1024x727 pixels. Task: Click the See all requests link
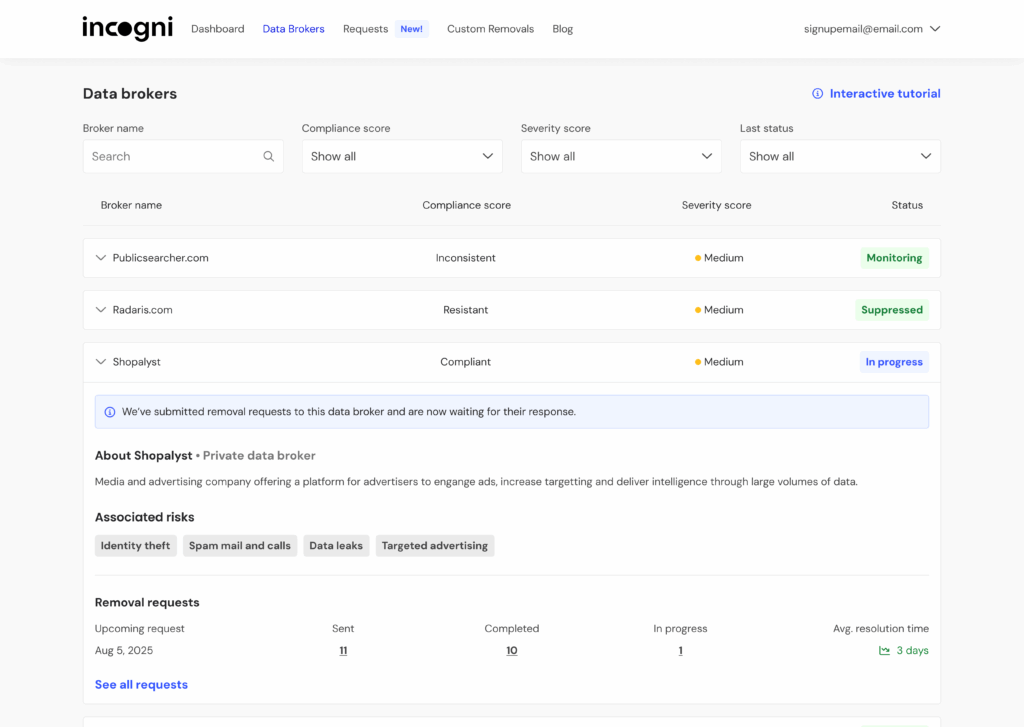[x=140, y=684]
